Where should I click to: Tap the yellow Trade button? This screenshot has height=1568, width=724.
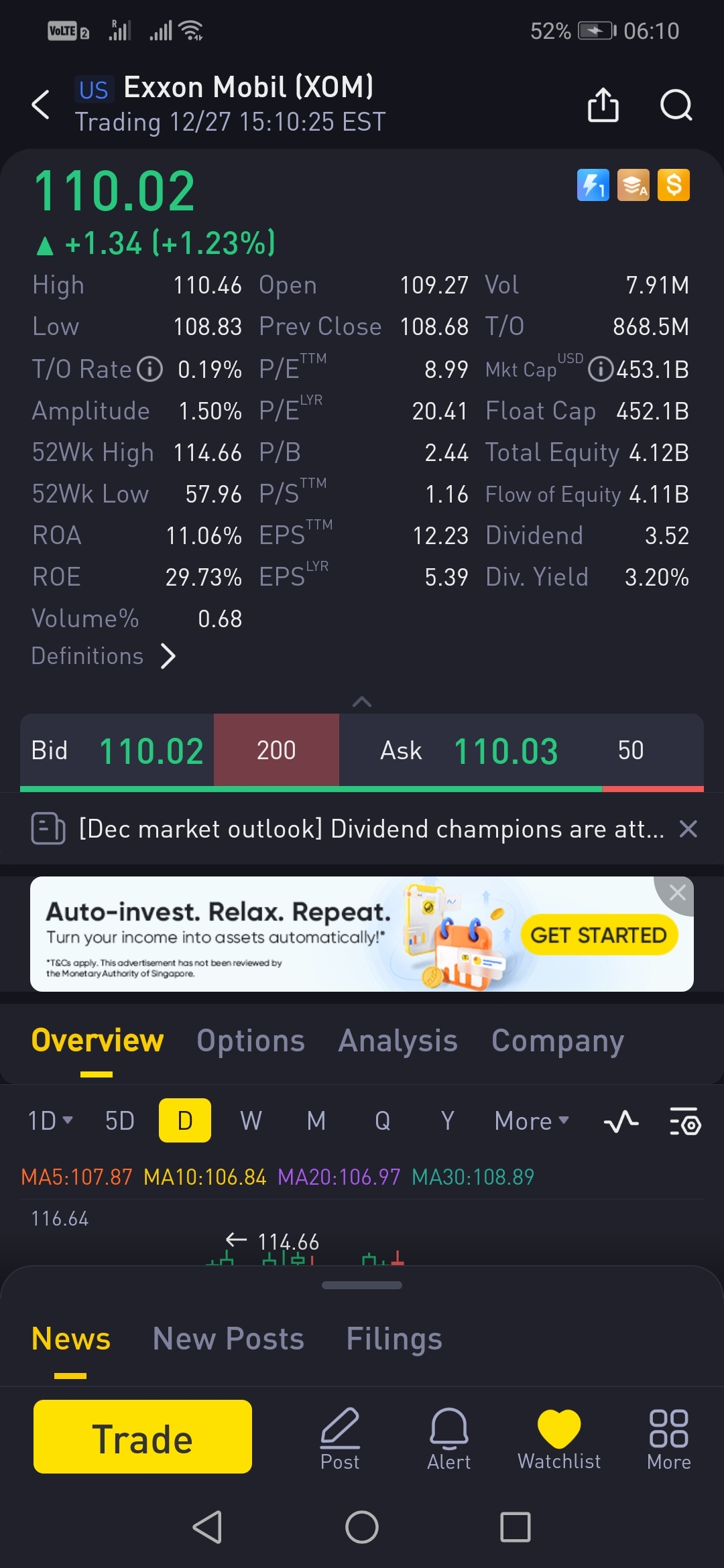click(x=143, y=1437)
